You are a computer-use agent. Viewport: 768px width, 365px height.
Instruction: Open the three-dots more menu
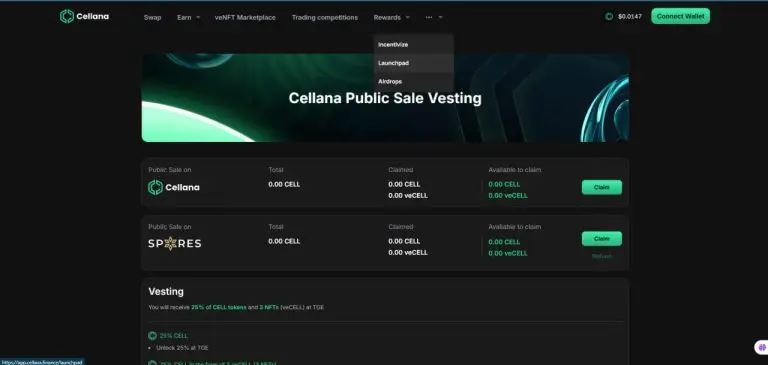click(434, 17)
